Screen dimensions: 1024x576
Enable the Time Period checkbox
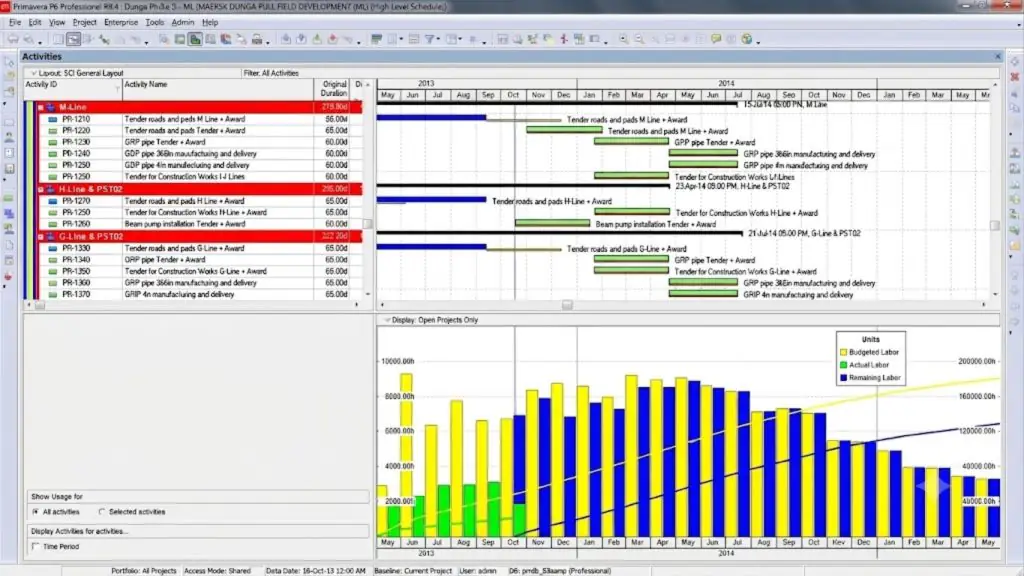[36, 547]
